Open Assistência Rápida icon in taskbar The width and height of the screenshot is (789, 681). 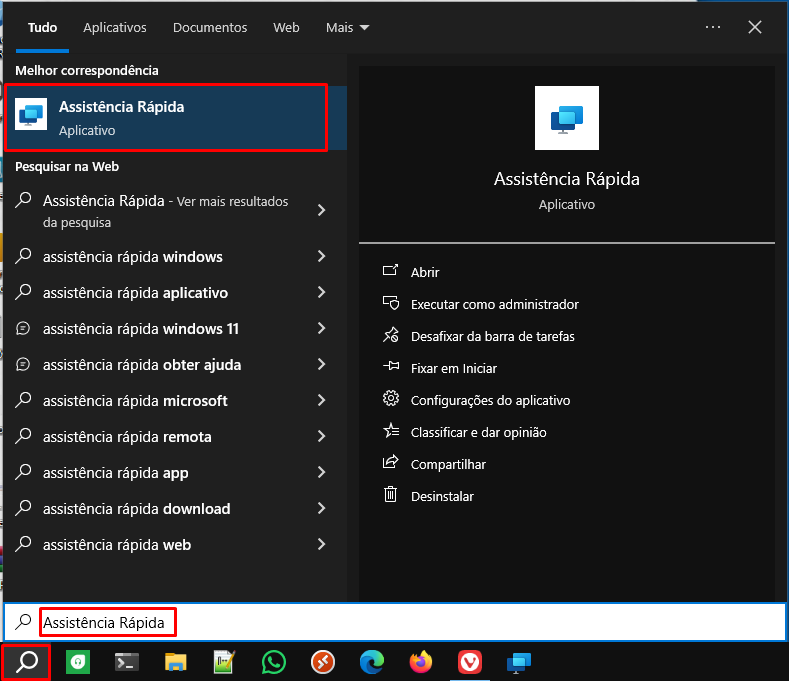[x=519, y=662]
